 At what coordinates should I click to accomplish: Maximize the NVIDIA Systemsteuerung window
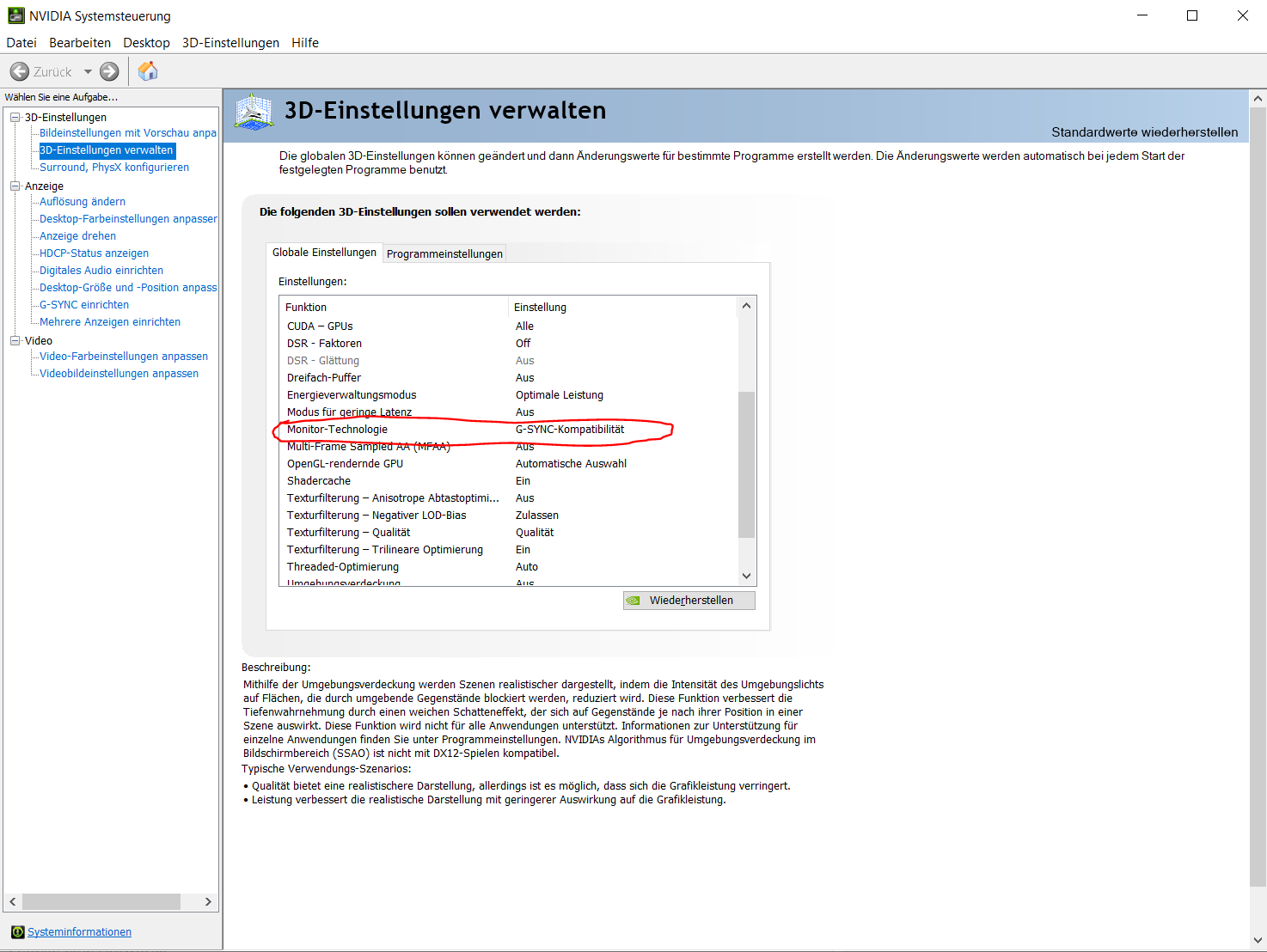coord(1192,15)
